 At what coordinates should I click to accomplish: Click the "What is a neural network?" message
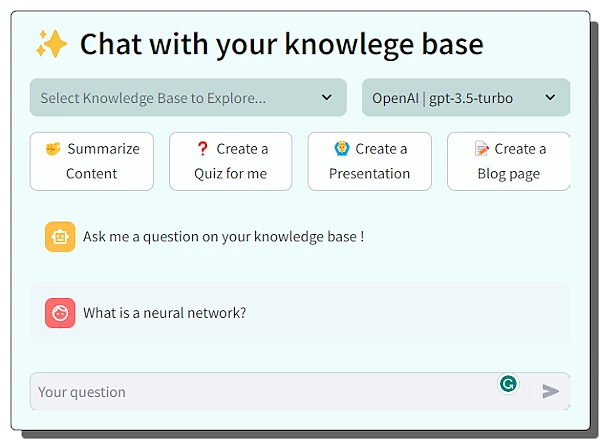click(x=165, y=313)
